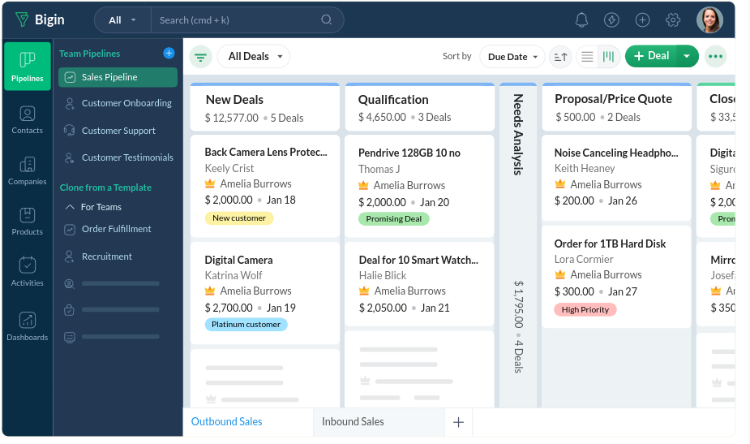The height and width of the screenshot is (444, 750).
Task: Open the Due Date sort dropdown
Action: [x=512, y=57]
